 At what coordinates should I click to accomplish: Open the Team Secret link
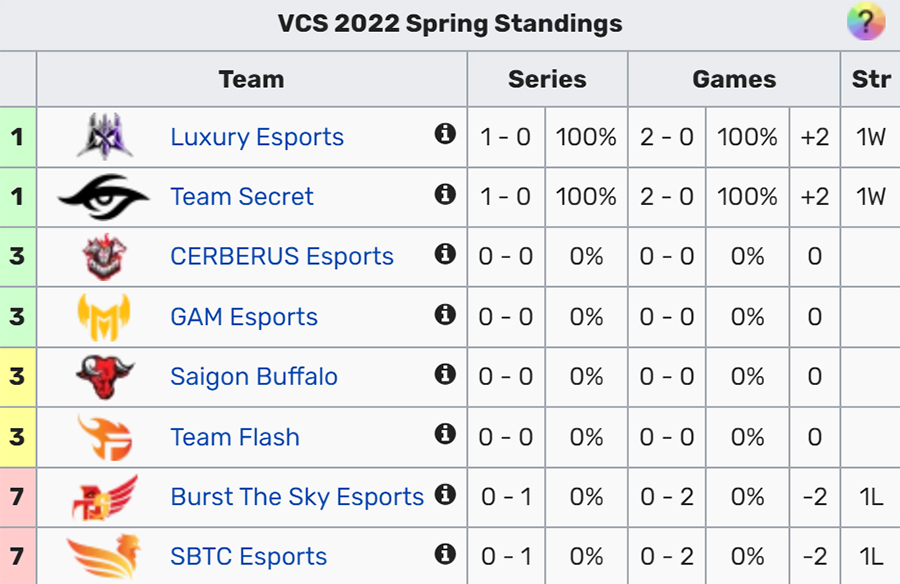click(242, 197)
